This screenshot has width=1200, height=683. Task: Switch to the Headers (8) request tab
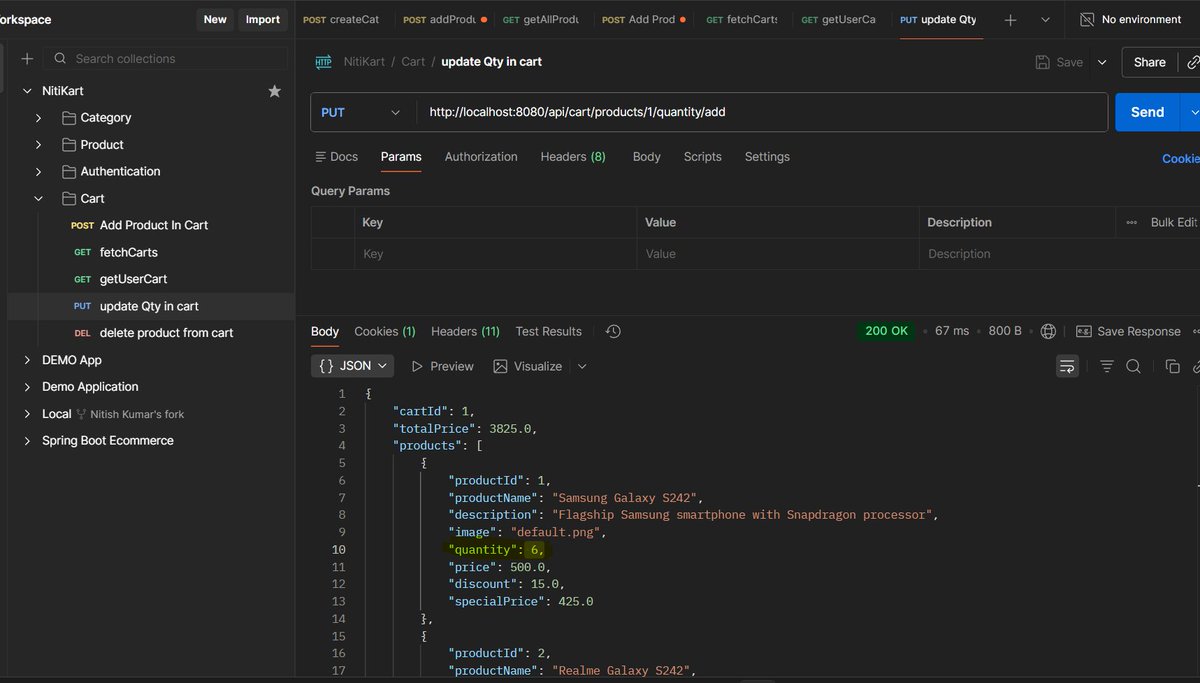[x=573, y=157]
